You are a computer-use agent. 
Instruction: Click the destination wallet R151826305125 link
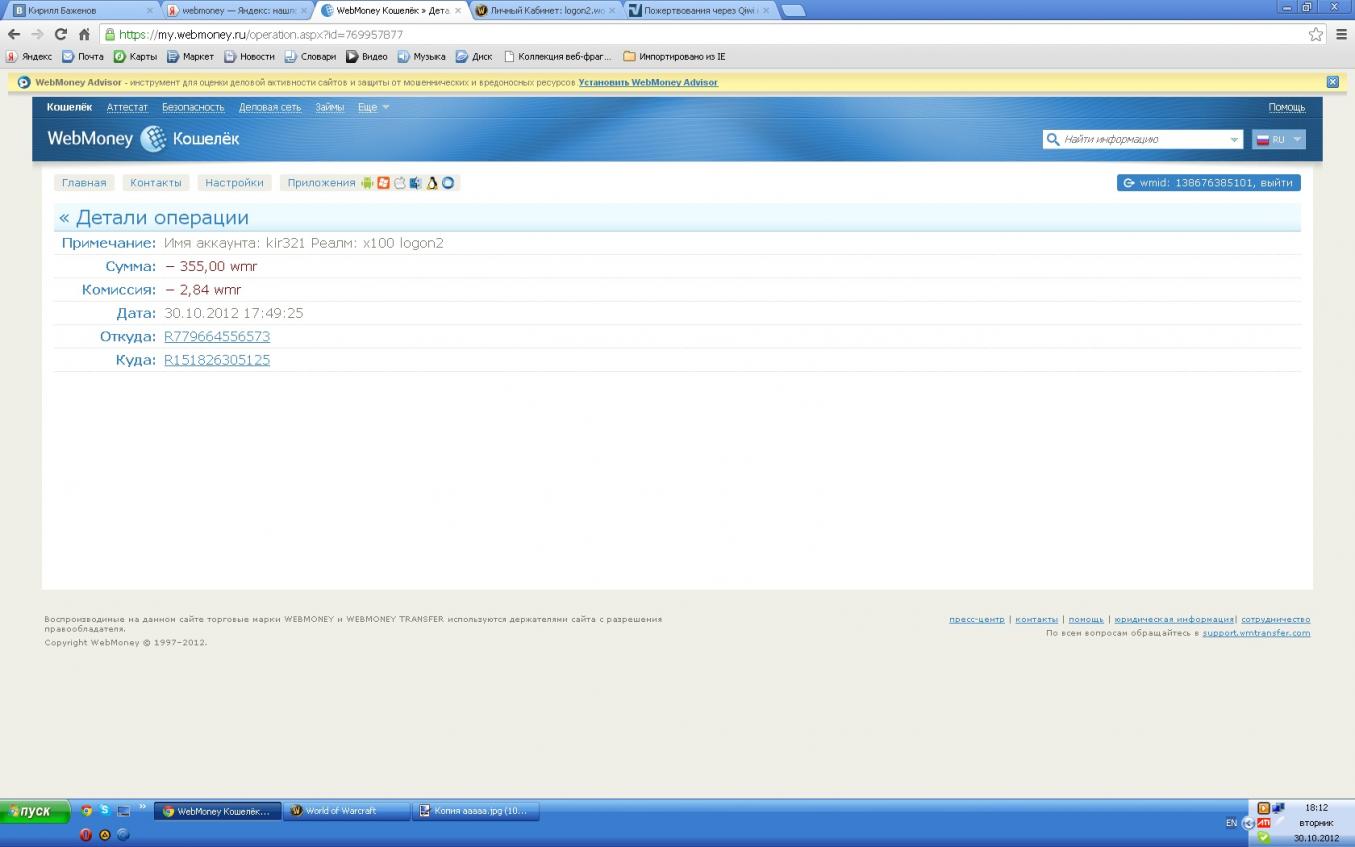point(217,360)
